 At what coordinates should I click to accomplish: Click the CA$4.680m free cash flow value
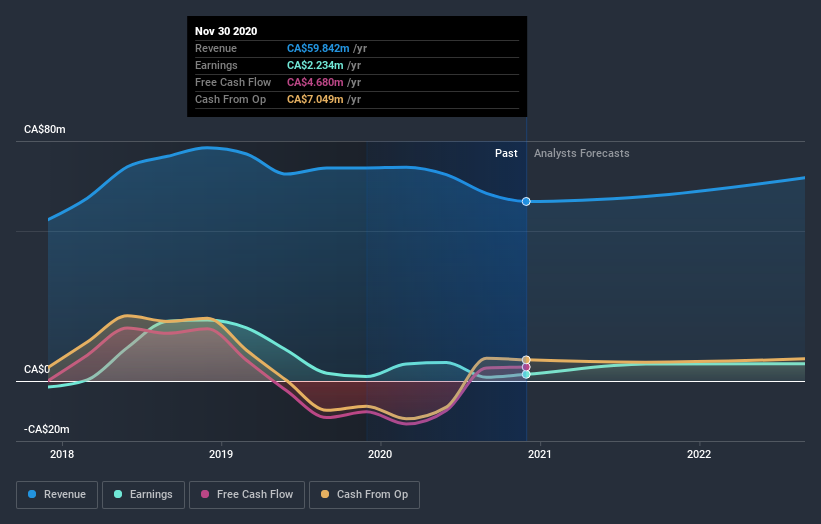315,82
